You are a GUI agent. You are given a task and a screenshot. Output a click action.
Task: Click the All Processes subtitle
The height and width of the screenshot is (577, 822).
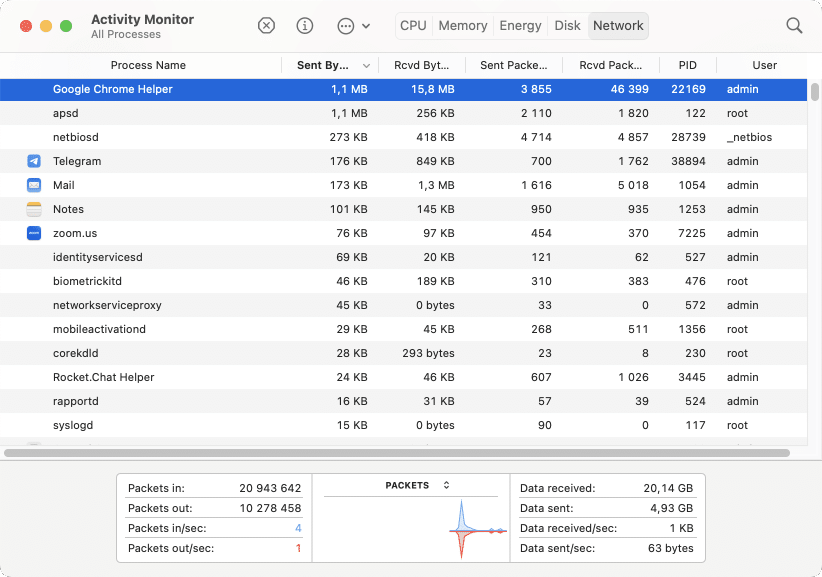(x=126, y=35)
